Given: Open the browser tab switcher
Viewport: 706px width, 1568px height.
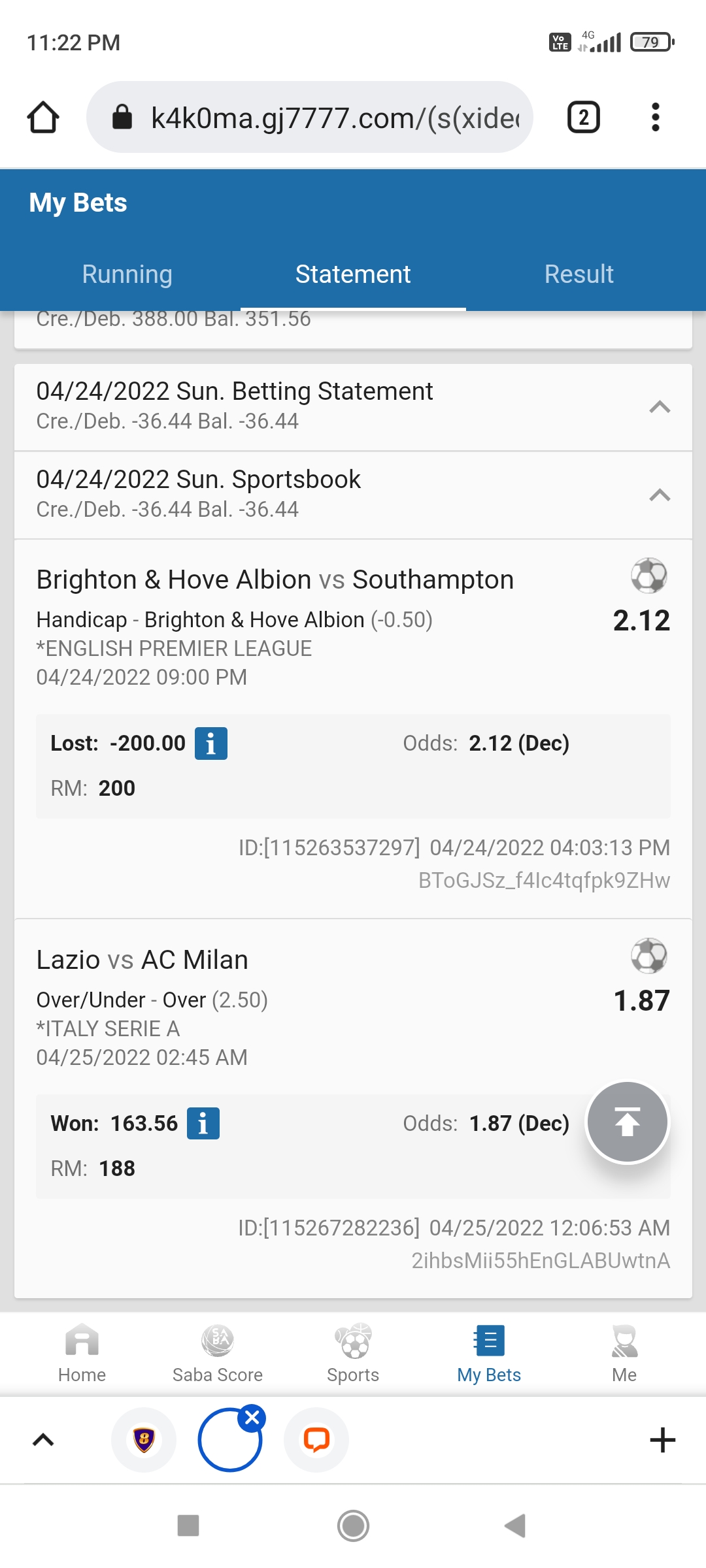Looking at the screenshot, I should (583, 118).
